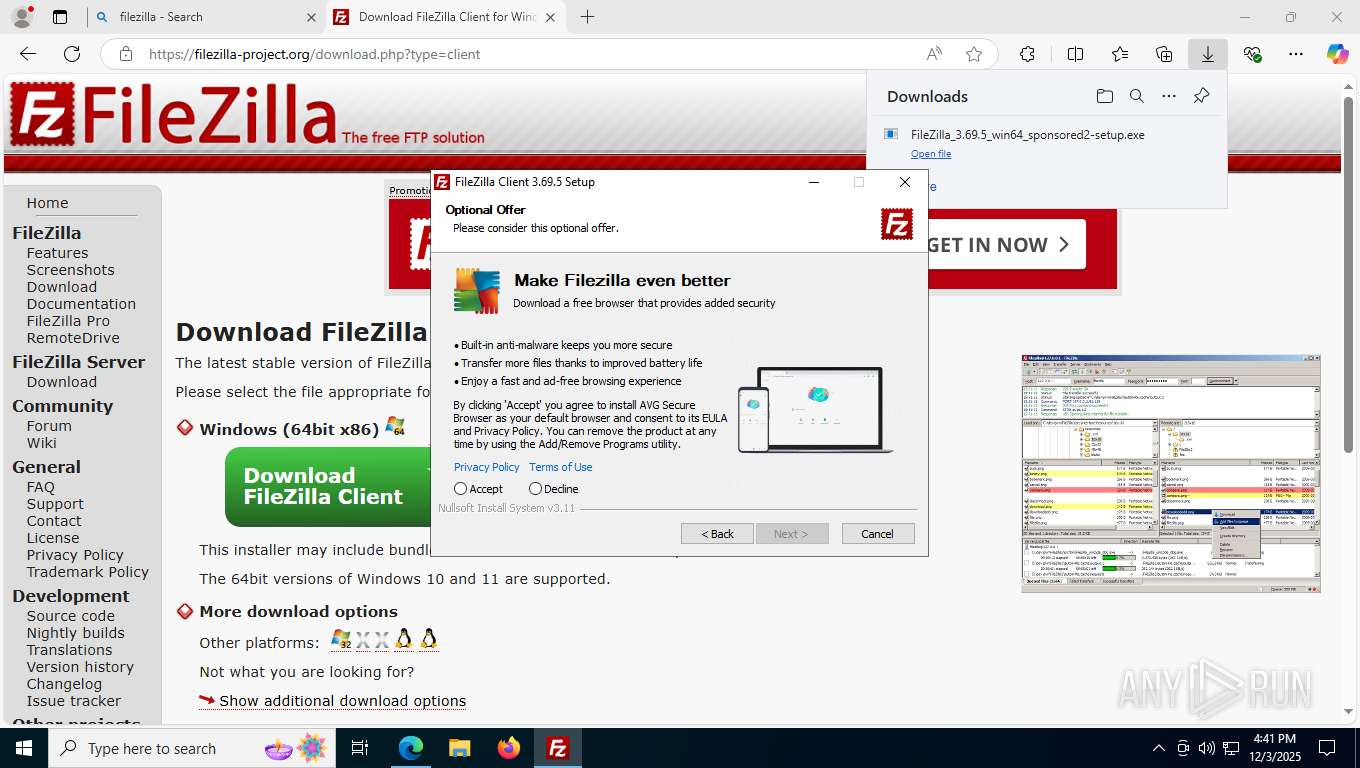The image size is (1360, 768).
Task: Add this page to favorites star
Action: click(974, 54)
